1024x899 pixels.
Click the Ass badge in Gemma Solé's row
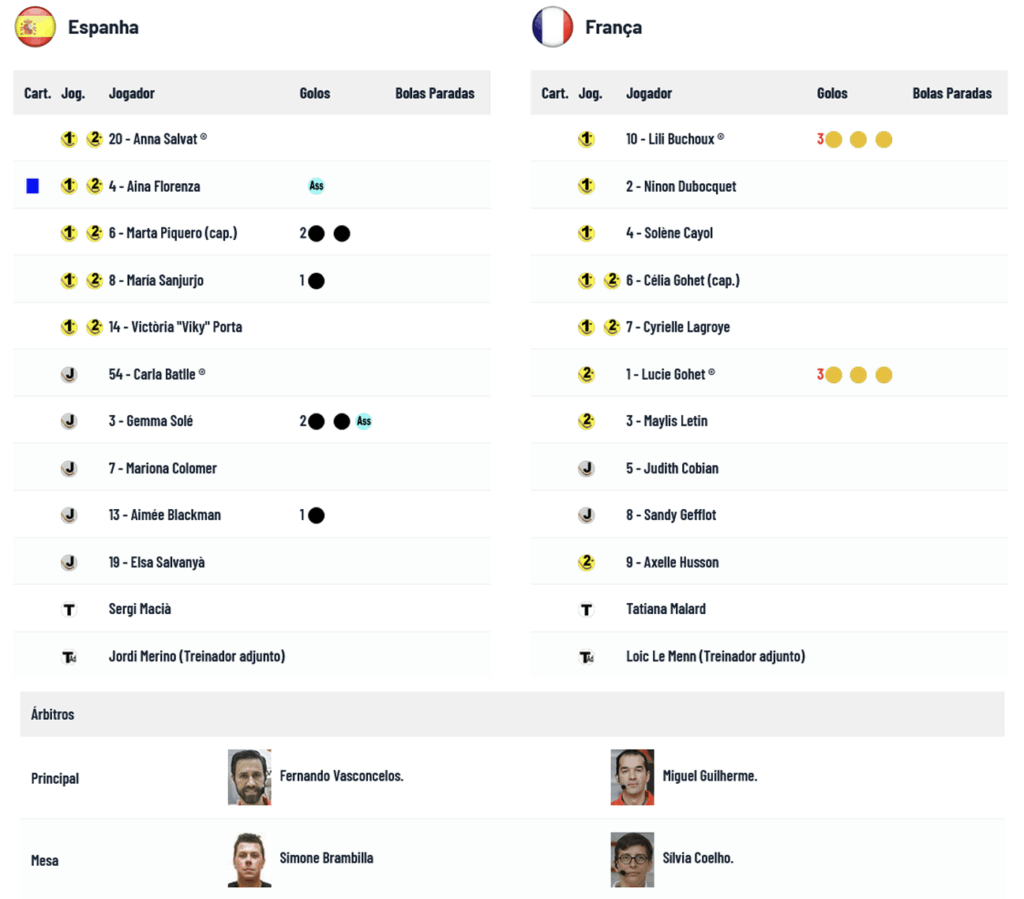(364, 421)
